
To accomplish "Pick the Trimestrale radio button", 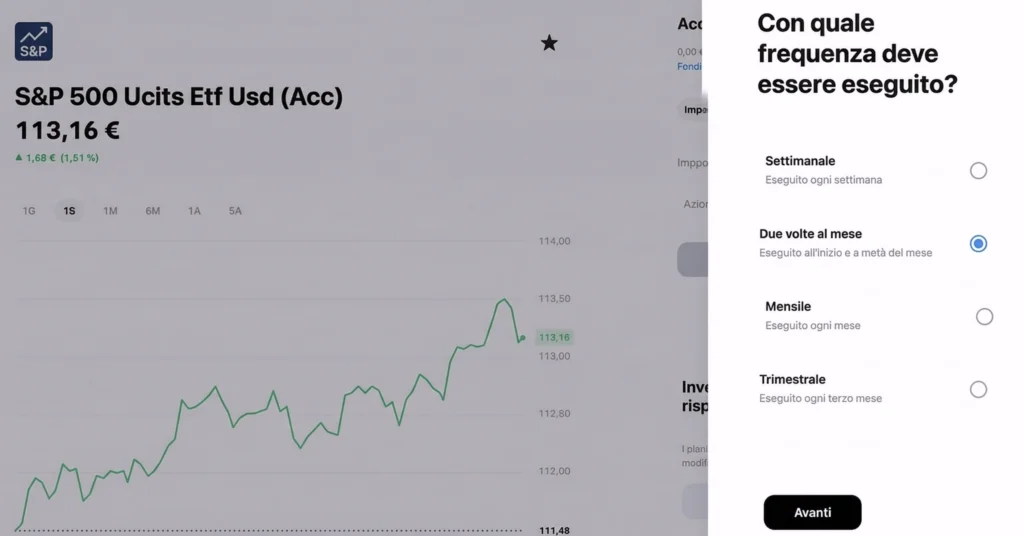I will point(978,390).
